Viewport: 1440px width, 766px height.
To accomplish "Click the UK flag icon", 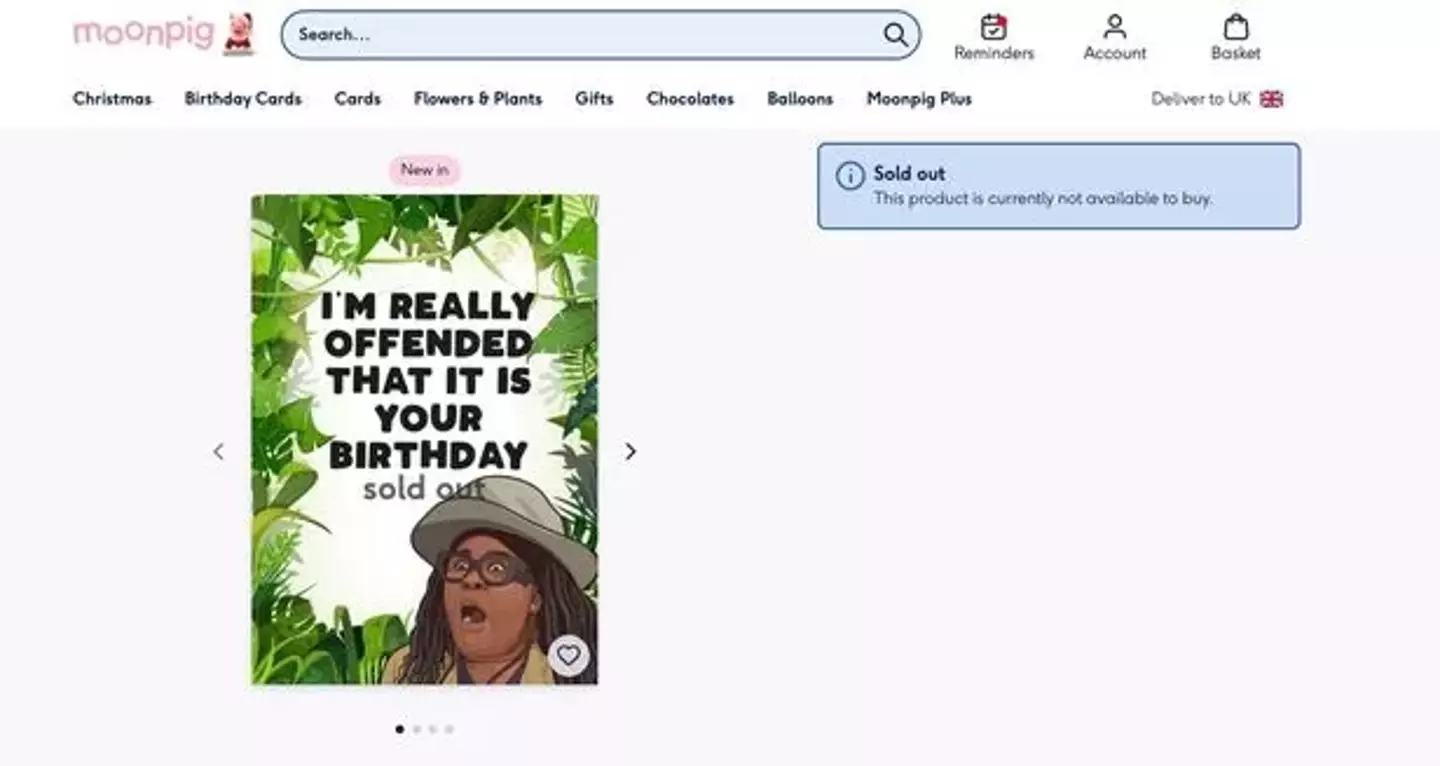I will (x=1271, y=99).
